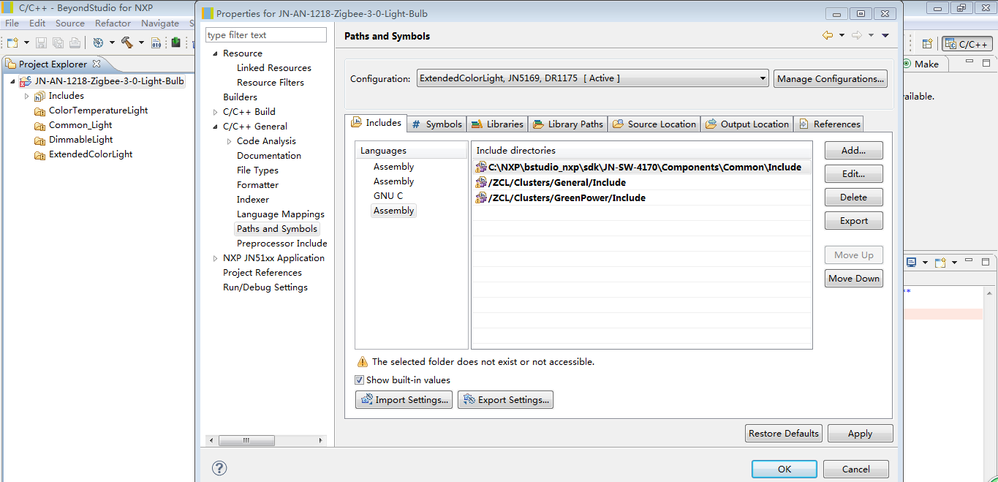Click Manage Configurations... button
Screen dimensions: 998x482
(831, 79)
